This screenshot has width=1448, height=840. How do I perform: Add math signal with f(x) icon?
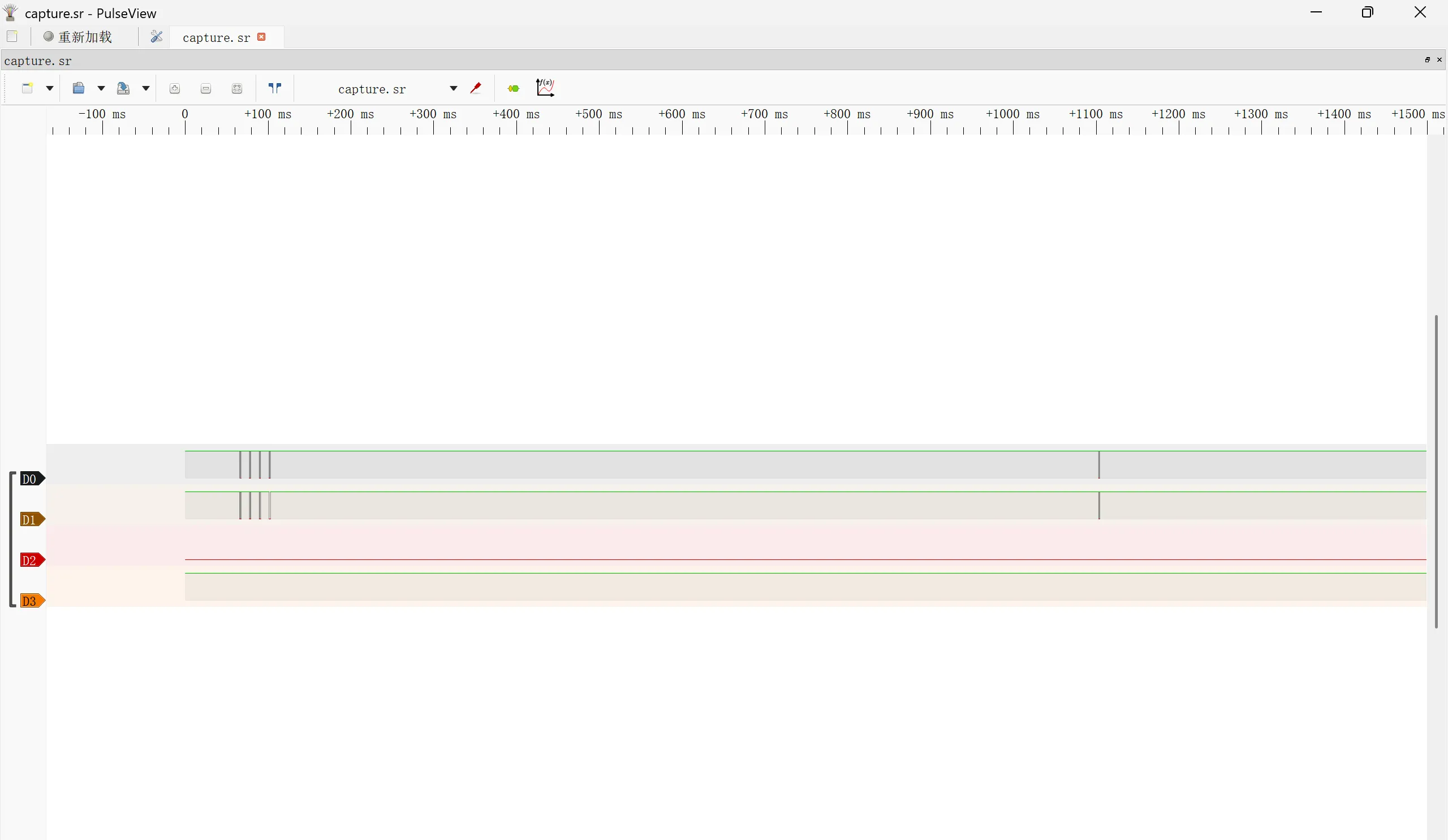click(545, 87)
